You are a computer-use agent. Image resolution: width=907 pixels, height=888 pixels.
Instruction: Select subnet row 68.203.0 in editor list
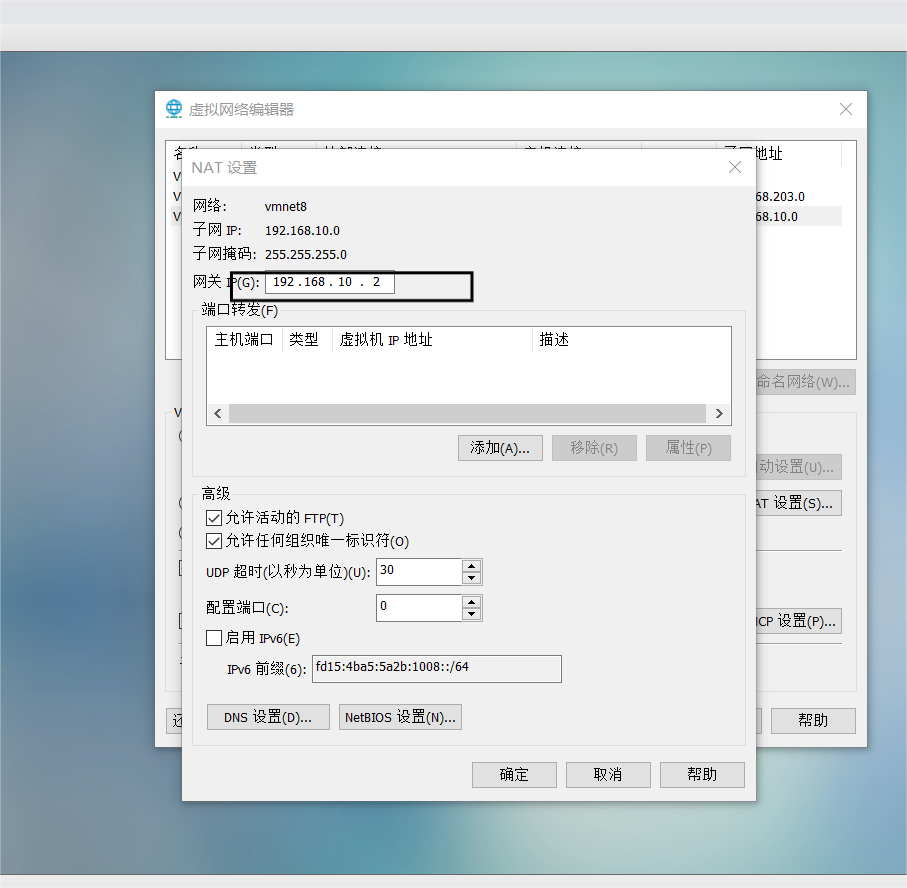tap(798, 197)
